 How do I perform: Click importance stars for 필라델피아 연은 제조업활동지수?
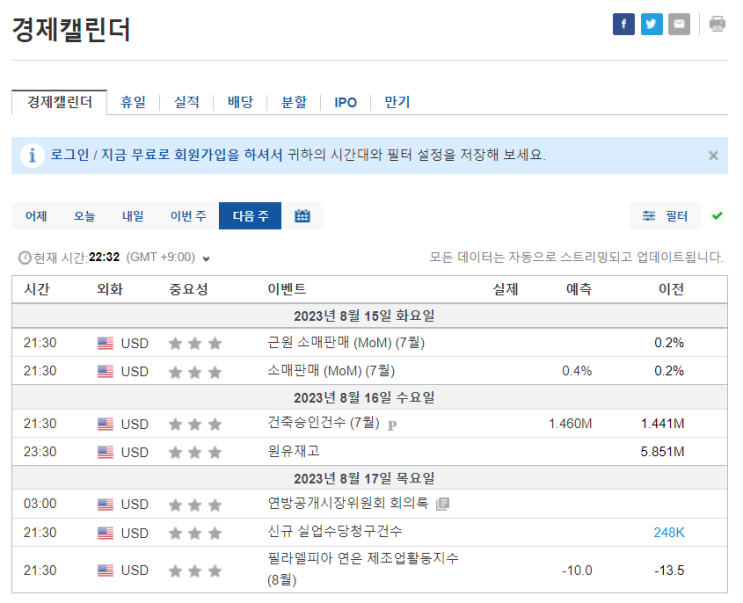click(x=195, y=571)
